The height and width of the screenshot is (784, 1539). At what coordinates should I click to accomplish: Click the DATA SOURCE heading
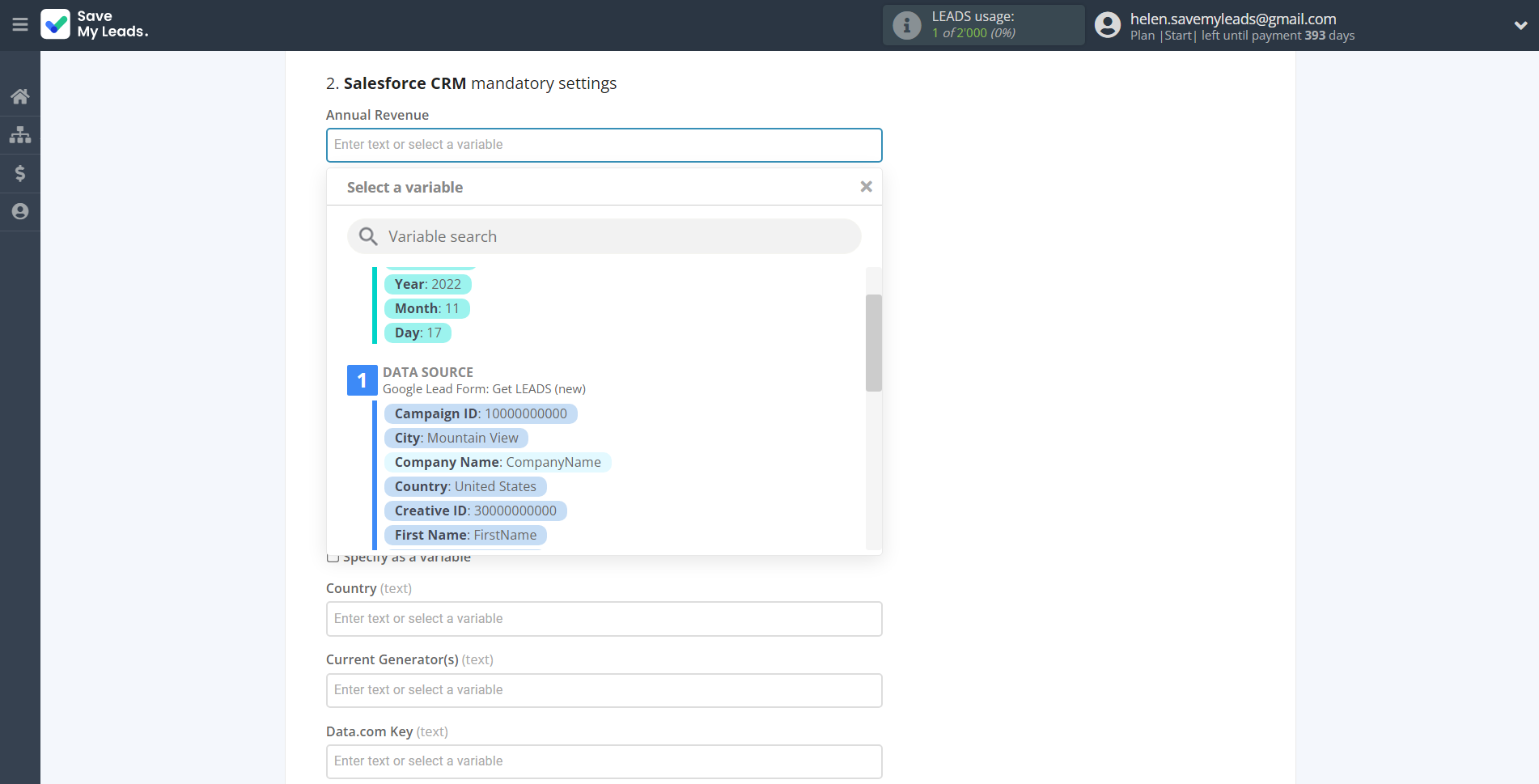point(427,372)
